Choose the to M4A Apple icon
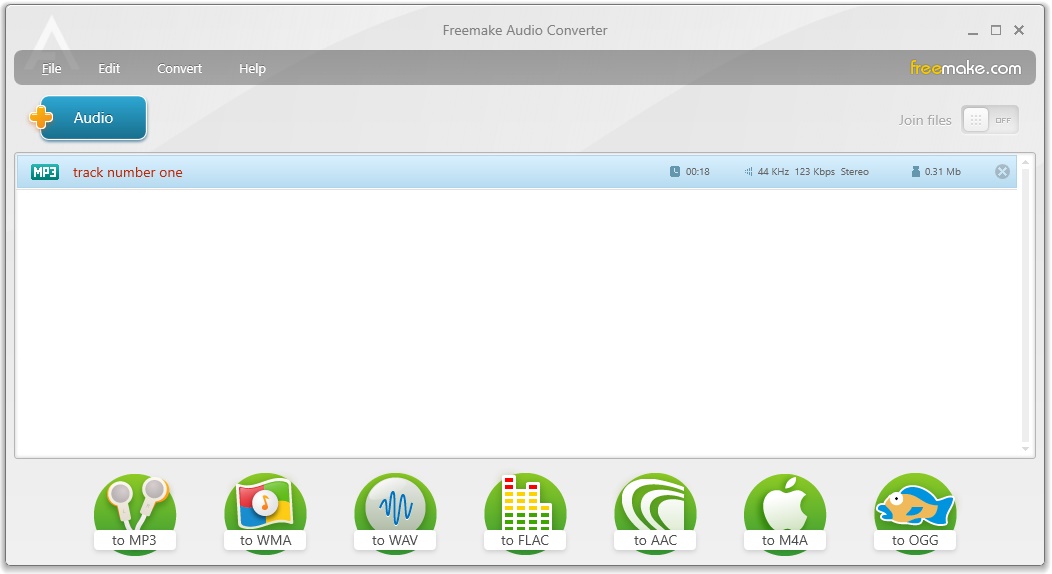This screenshot has height=574, width=1052. pos(785,514)
